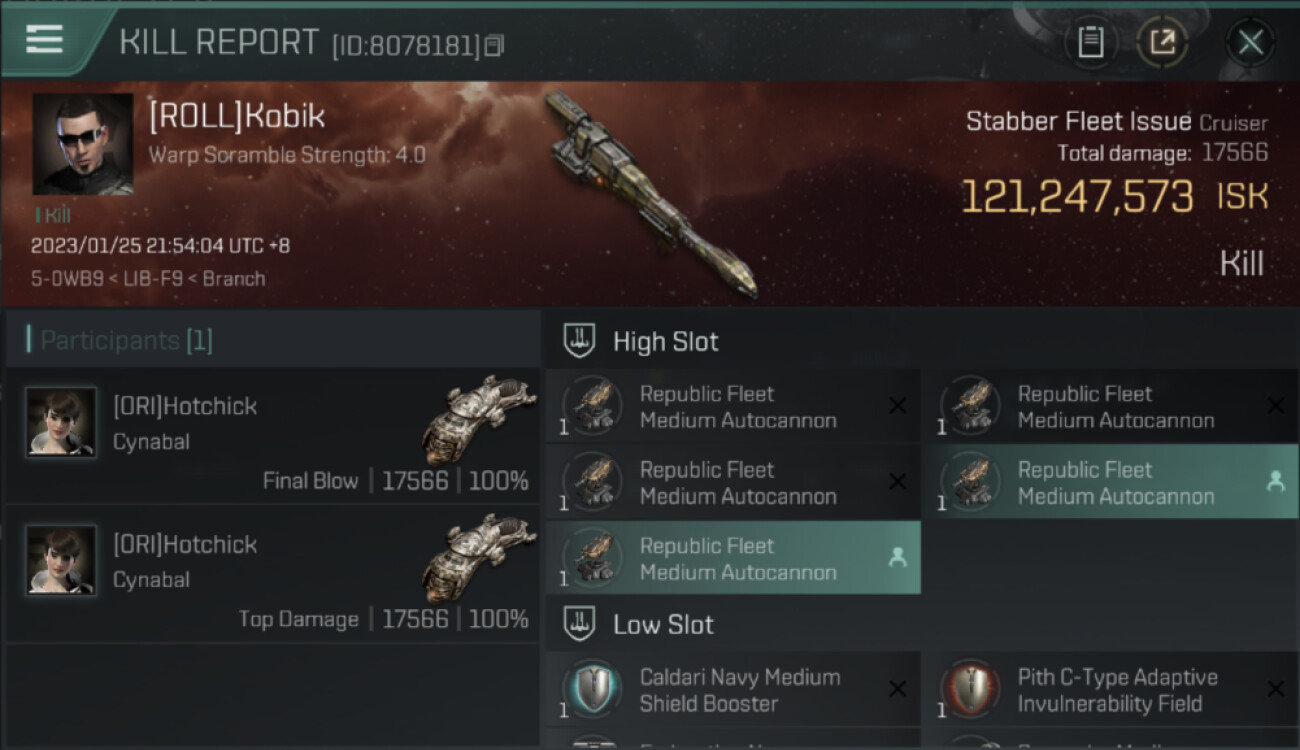Click the X mark on the first Autocannon

tap(897, 406)
